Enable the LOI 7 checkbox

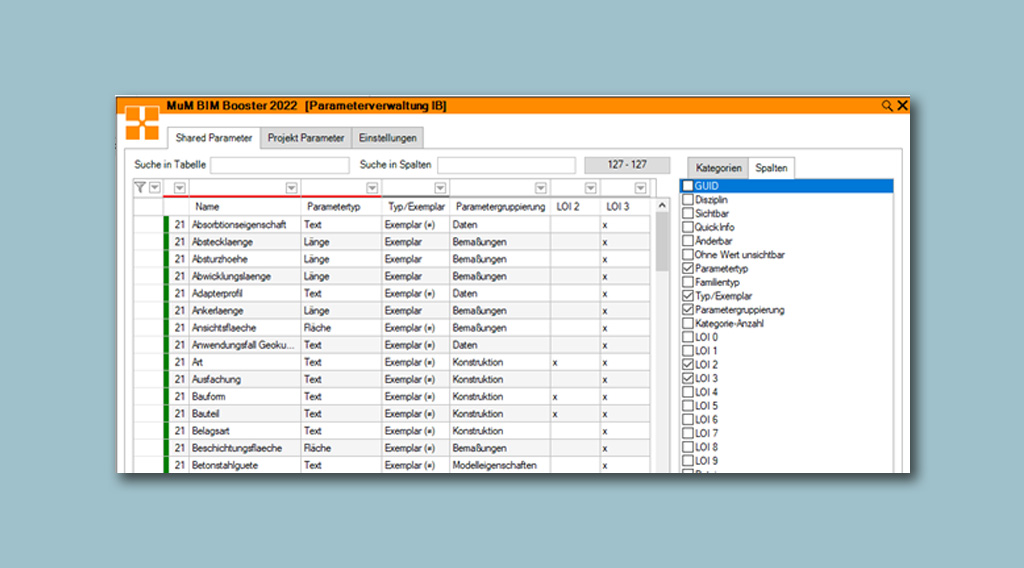click(688, 433)
